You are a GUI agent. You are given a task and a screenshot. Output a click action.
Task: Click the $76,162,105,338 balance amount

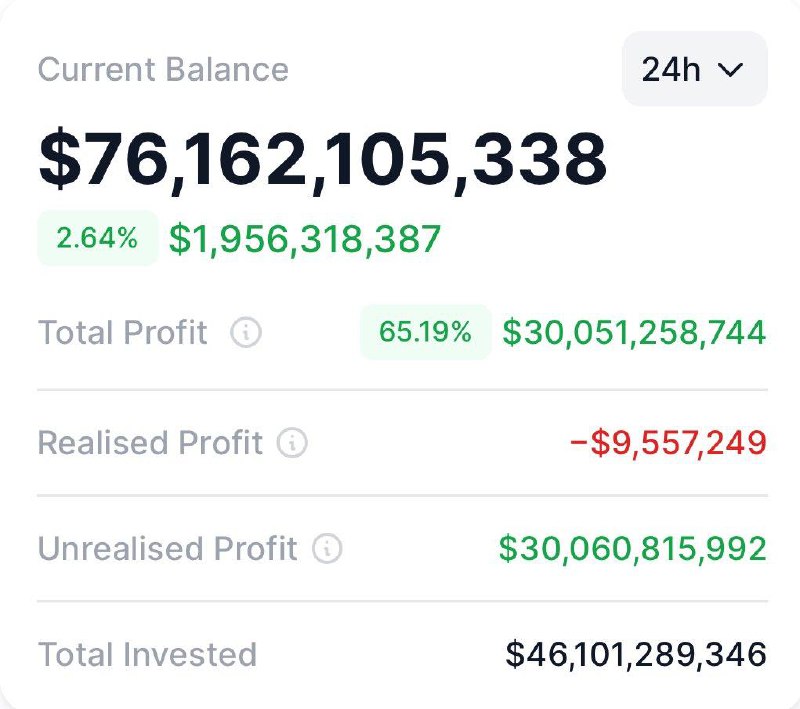point(323,159)
